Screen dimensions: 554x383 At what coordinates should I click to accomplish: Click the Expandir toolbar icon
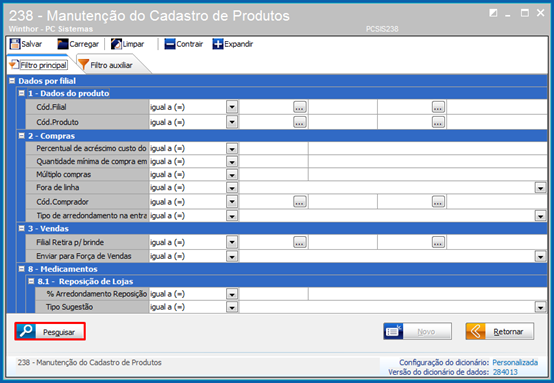pyautogui.click(x=218, y=44)
